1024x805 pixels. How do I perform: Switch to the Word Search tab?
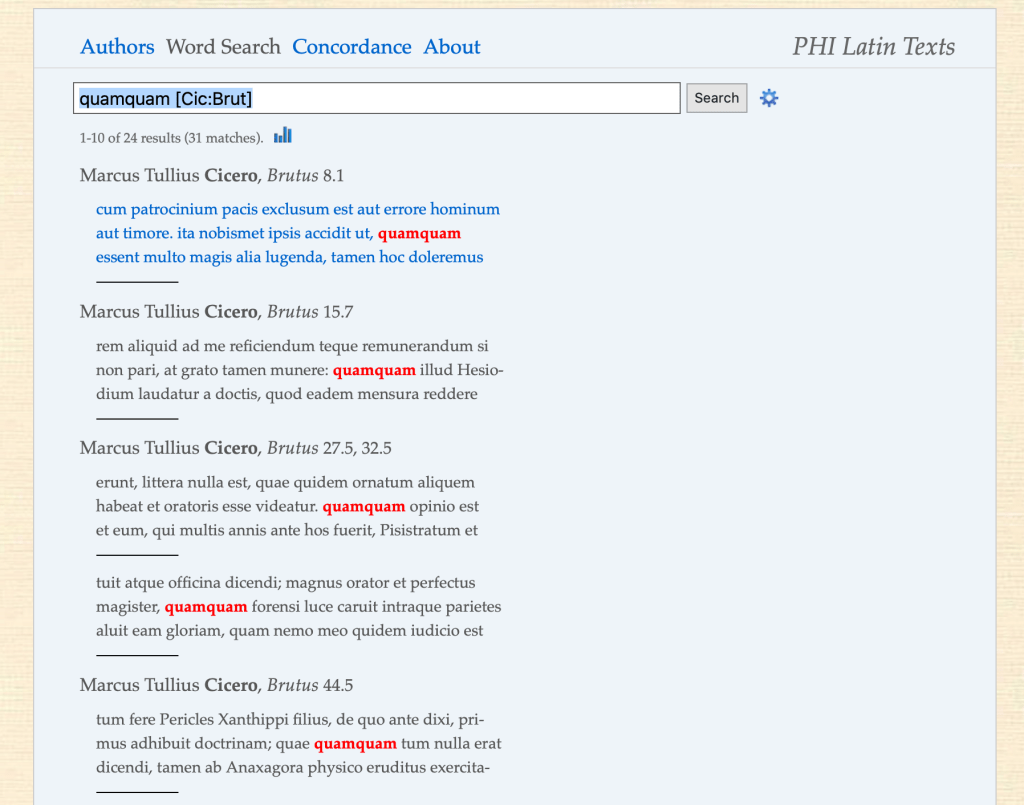pyautogui.click(x=223, y=47)
